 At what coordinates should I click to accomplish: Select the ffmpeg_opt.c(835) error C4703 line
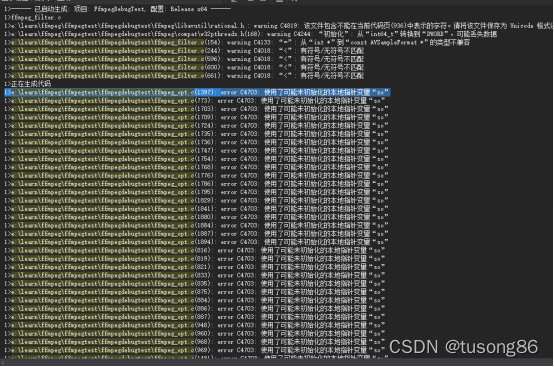[195, 284]
